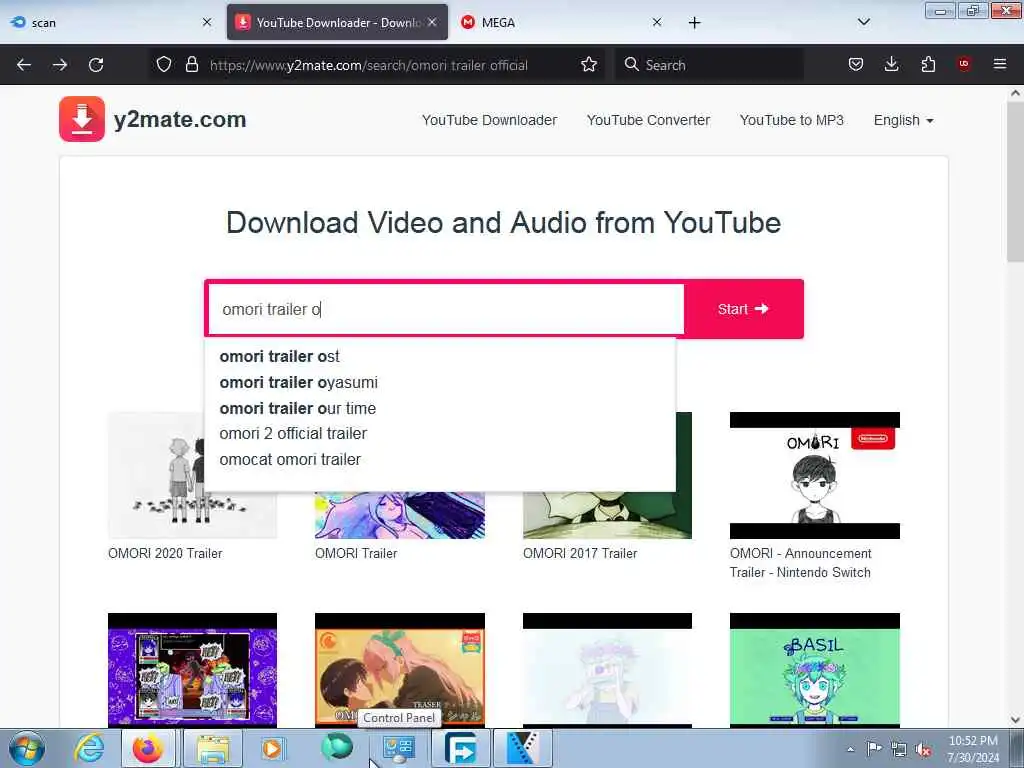1024x768 pixels.
Task: Reload the y2mate page
Action: [96, 65]
